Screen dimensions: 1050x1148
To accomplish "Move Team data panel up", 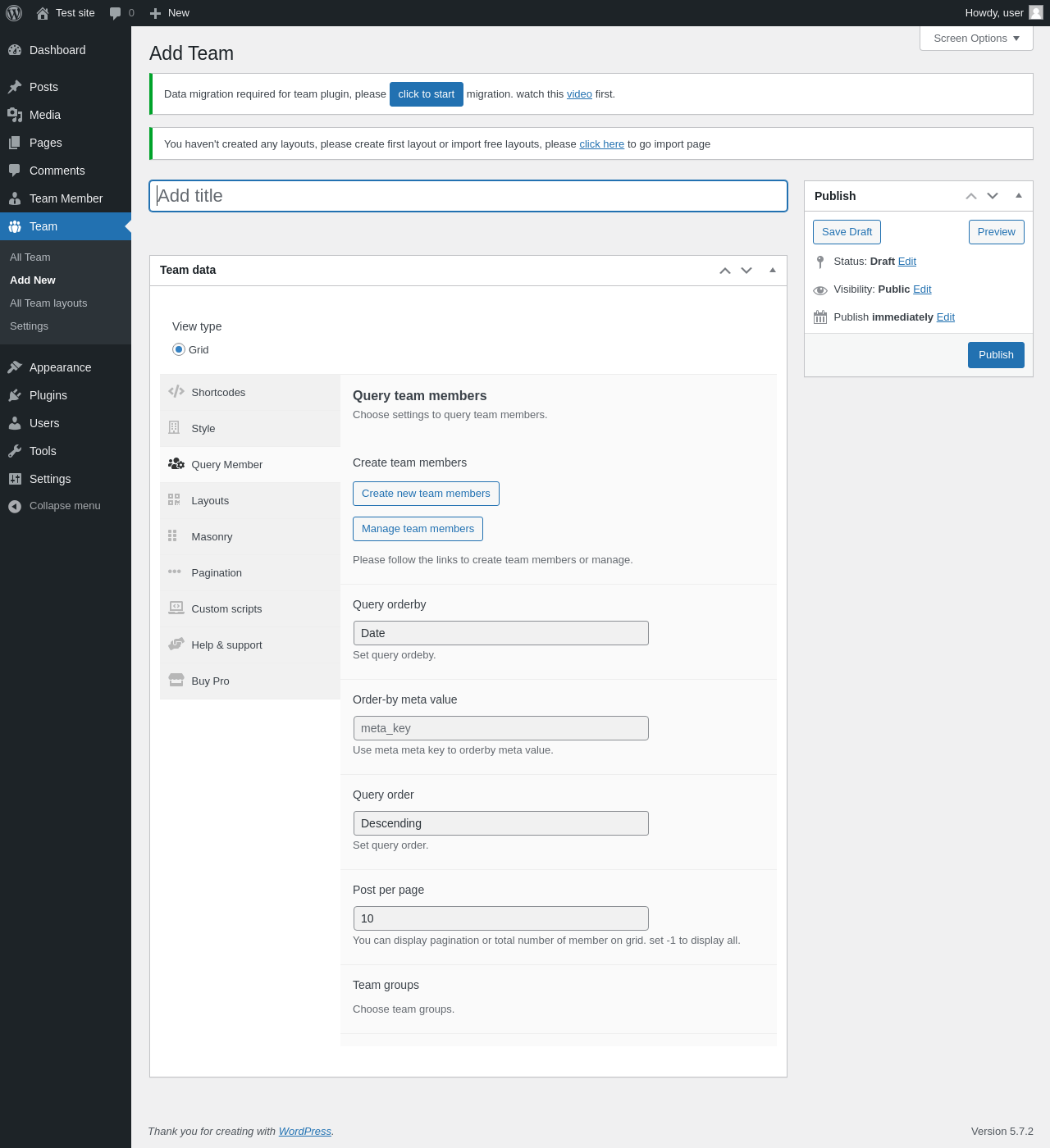I will pyautogui.click(x=725, y=271).
